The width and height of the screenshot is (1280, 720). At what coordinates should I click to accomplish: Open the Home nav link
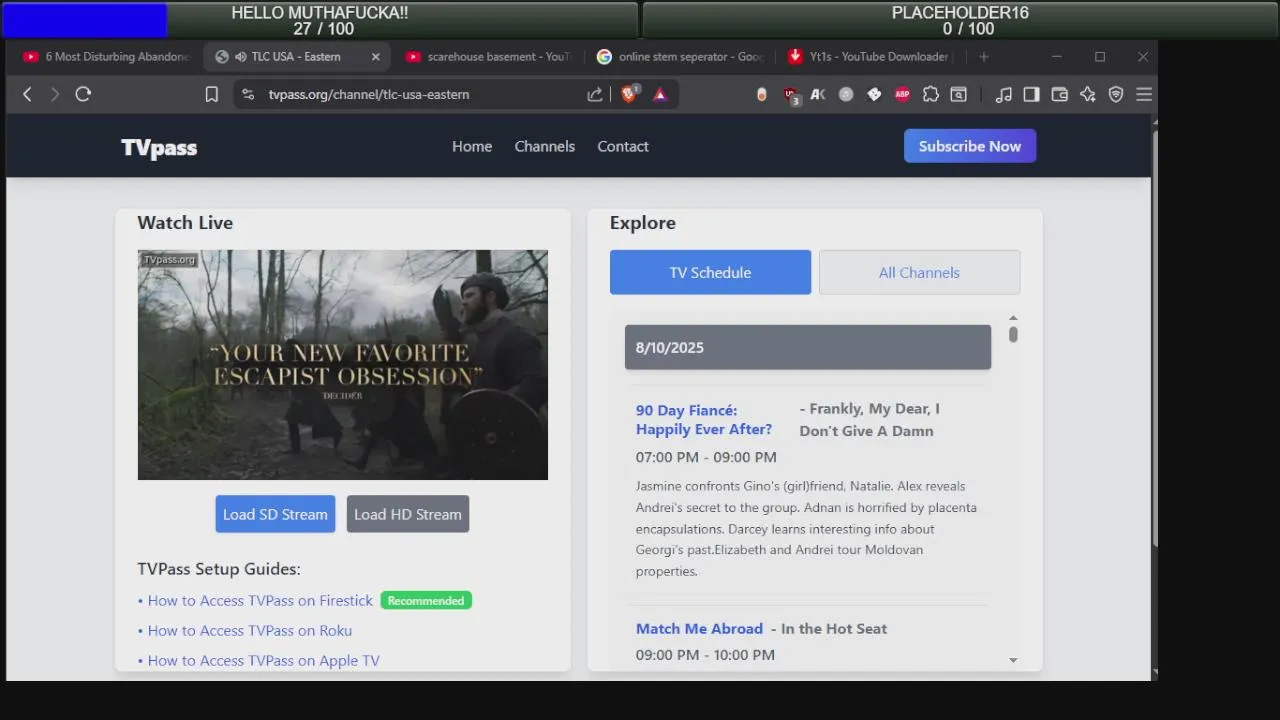coord(472,146)
